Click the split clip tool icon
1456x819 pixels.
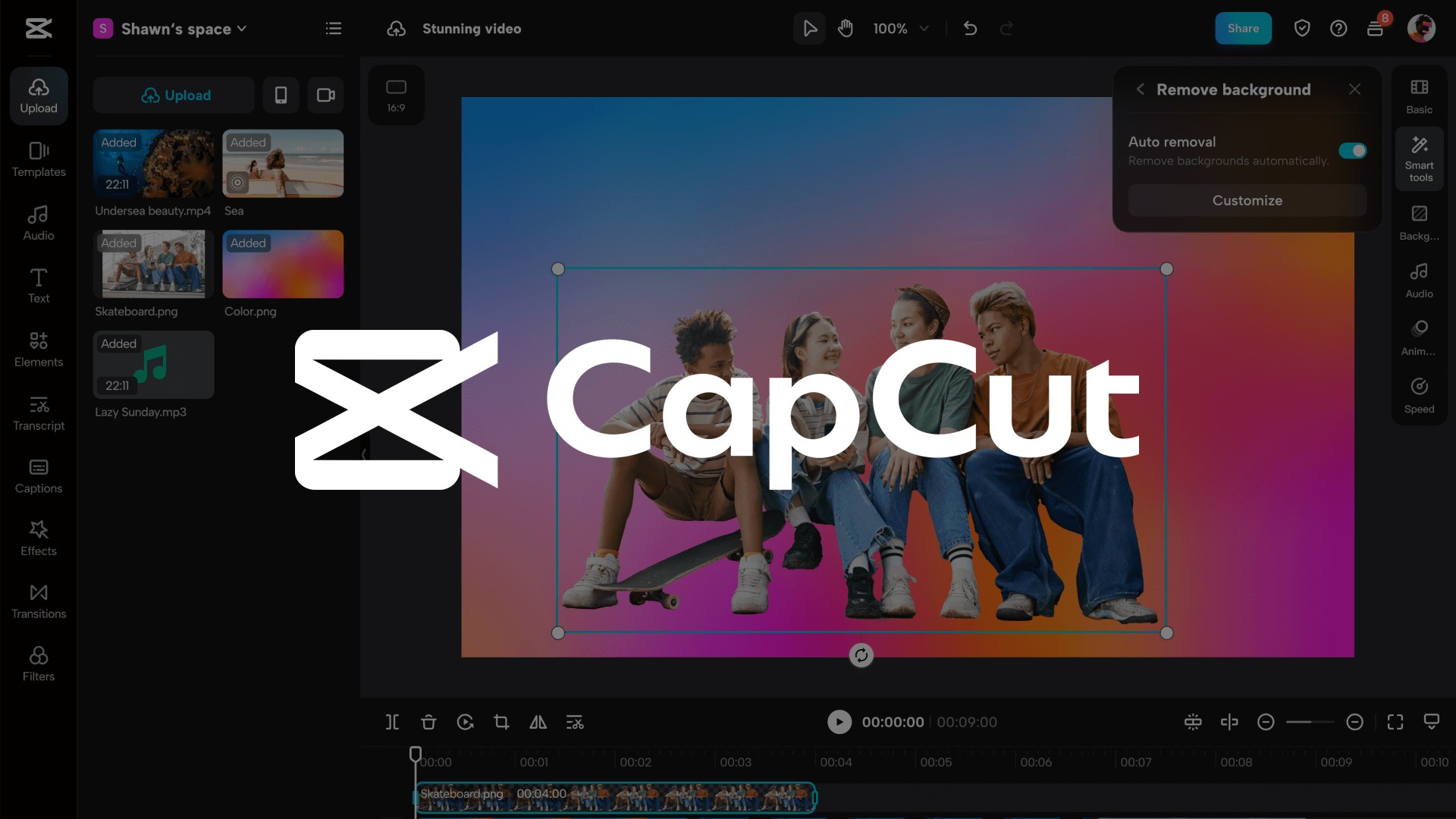coord(392,722)
